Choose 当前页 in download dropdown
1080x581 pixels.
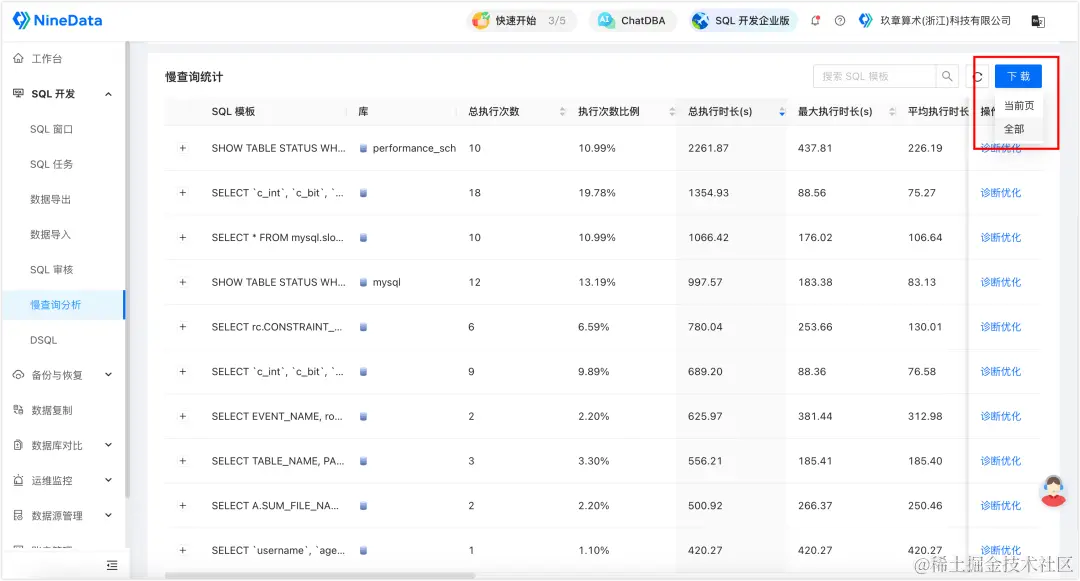(1019, 106)
